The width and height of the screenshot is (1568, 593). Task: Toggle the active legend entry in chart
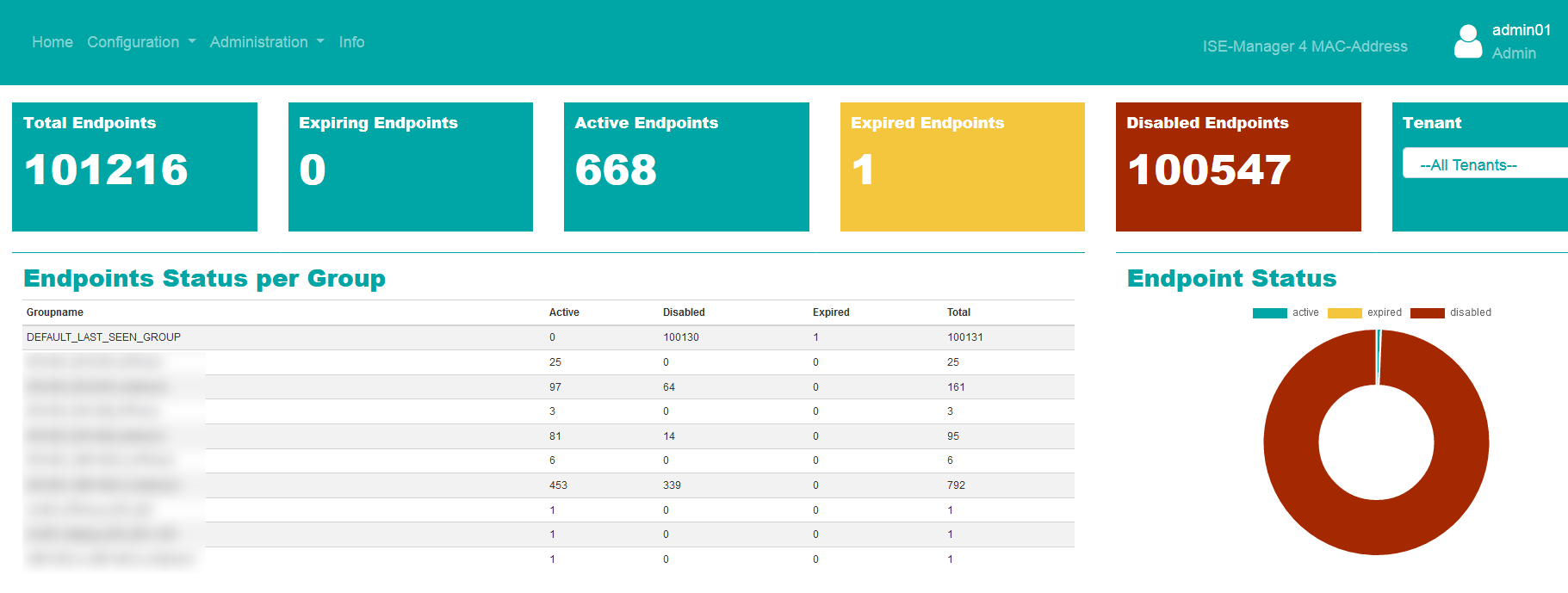pos(1286,312)
